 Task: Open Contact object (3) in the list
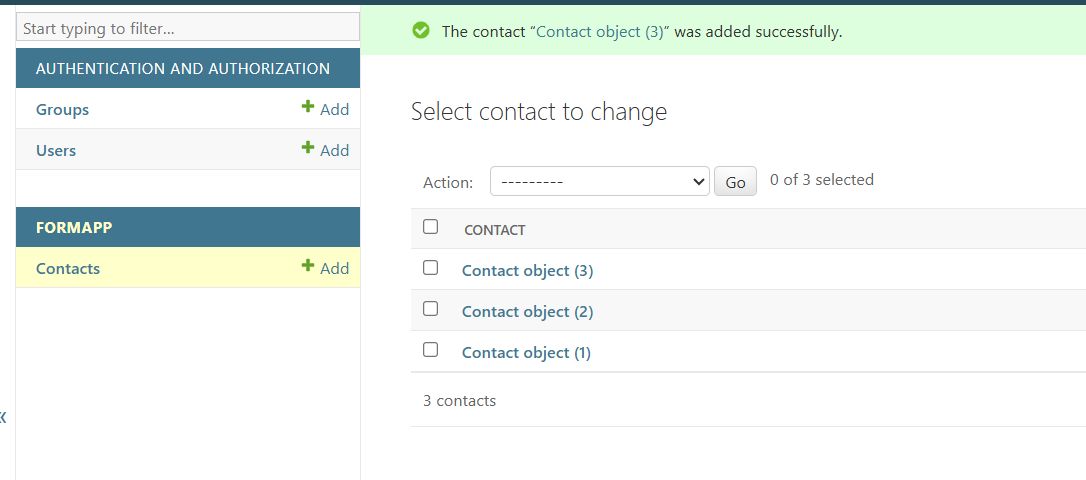(528, 271)
